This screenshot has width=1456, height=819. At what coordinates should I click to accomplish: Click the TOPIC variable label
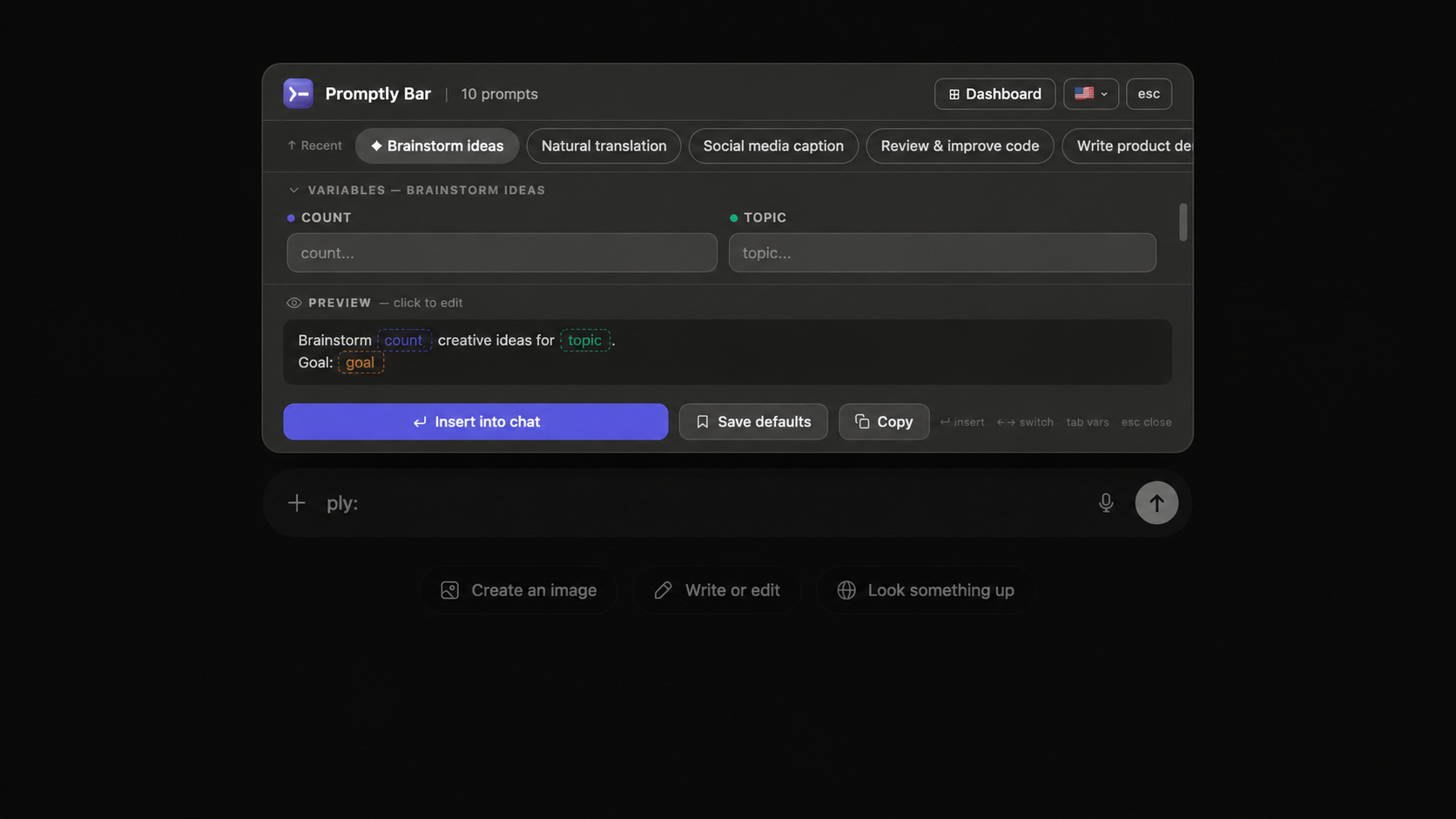click(765, 218)
